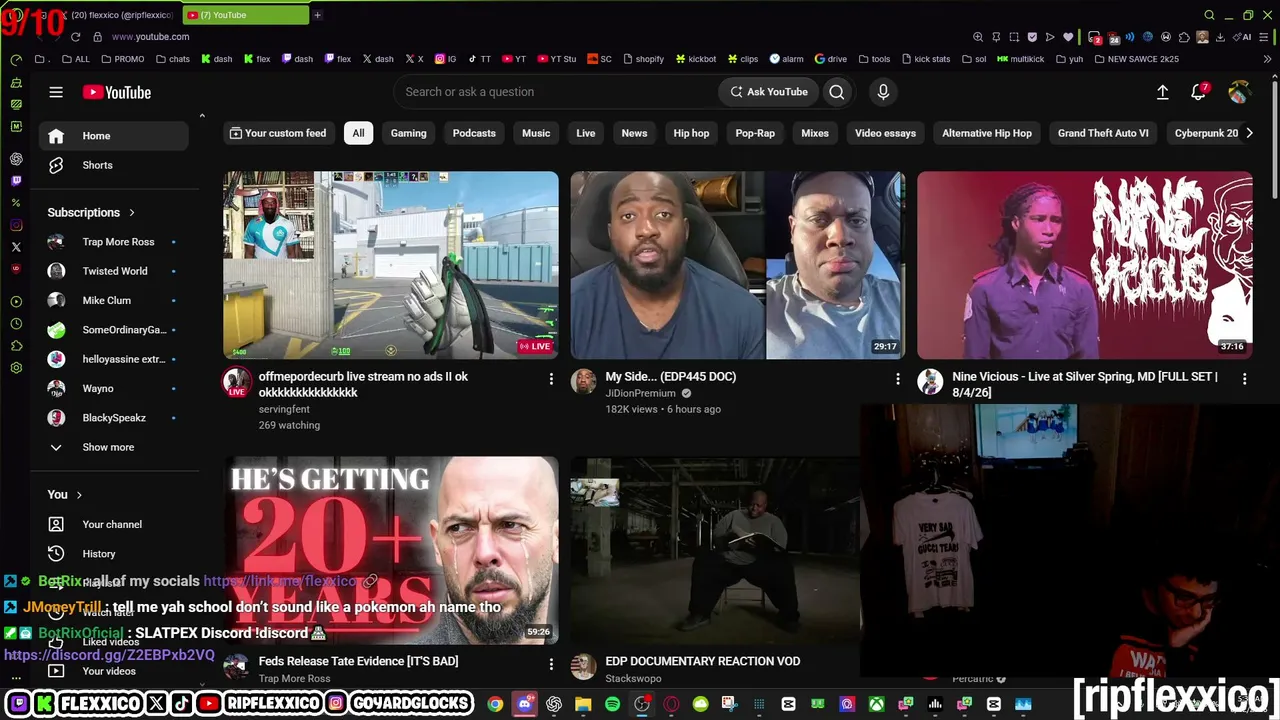Open BlackySpeakz subscription
The height and width of the screenshot is (720, 1280).
(x=113, y=418)
